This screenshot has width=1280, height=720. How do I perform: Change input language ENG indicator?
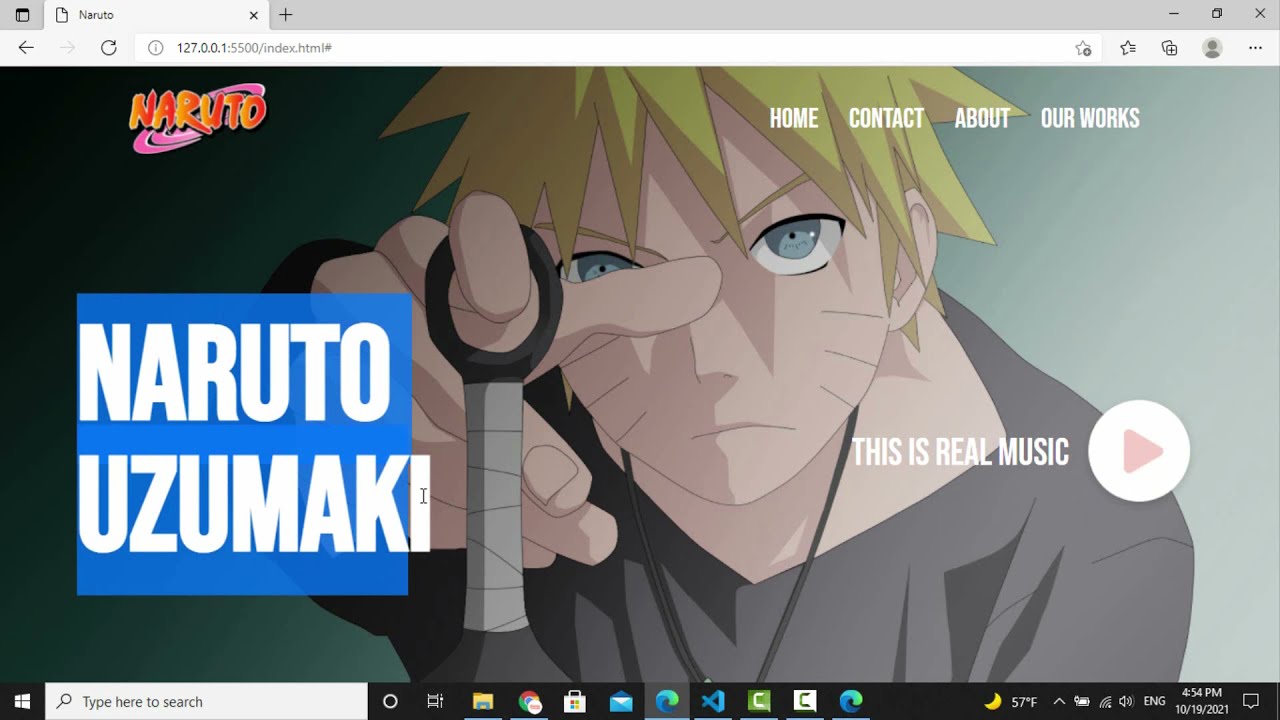[1154, 701]
